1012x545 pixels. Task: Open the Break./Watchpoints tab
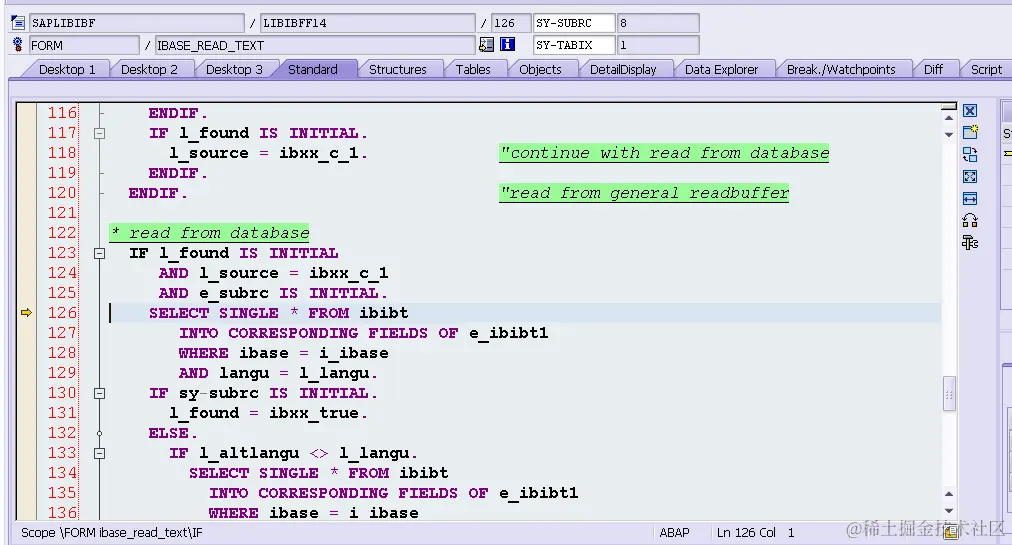point(841,69)
